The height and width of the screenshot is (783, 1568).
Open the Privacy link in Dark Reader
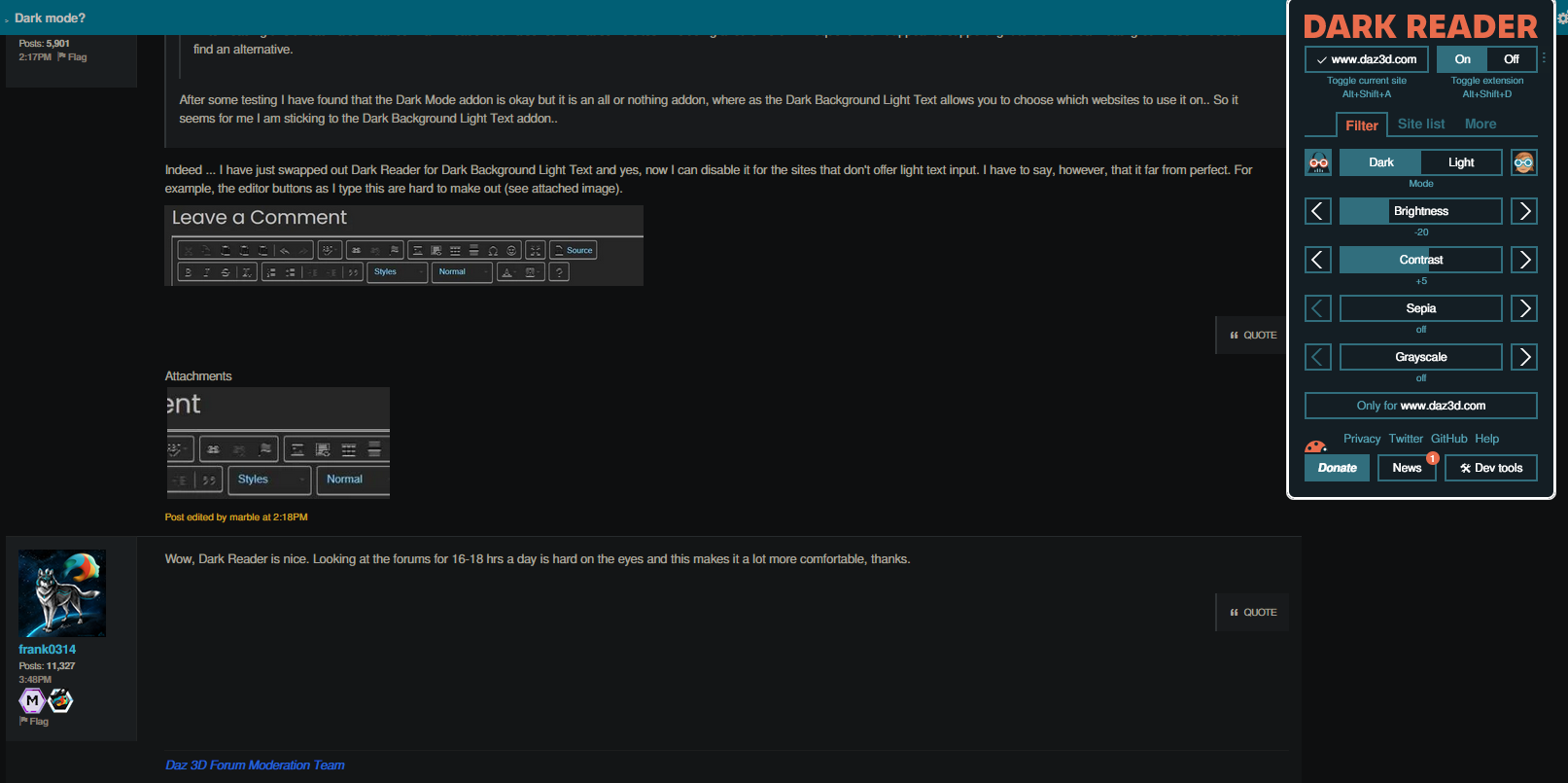[x=1362, y=439]
